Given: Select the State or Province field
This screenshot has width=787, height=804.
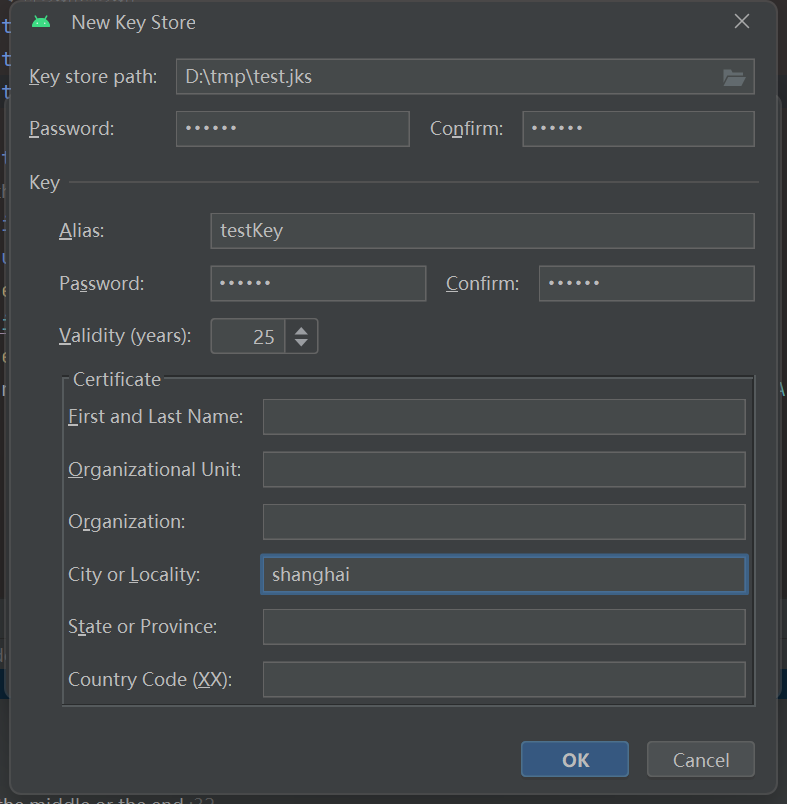Looking at the screenshot, I should (x=504, y=627).
